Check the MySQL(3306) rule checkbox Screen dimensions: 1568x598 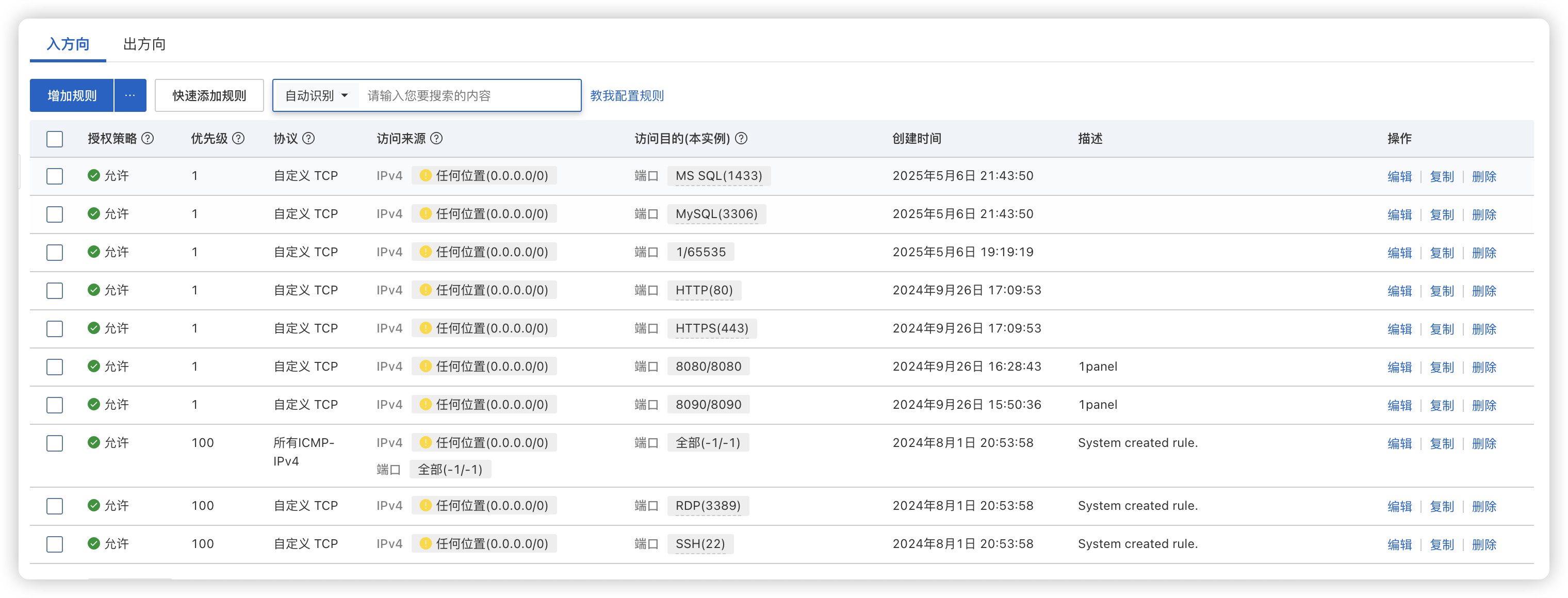(x=55, y=214)
